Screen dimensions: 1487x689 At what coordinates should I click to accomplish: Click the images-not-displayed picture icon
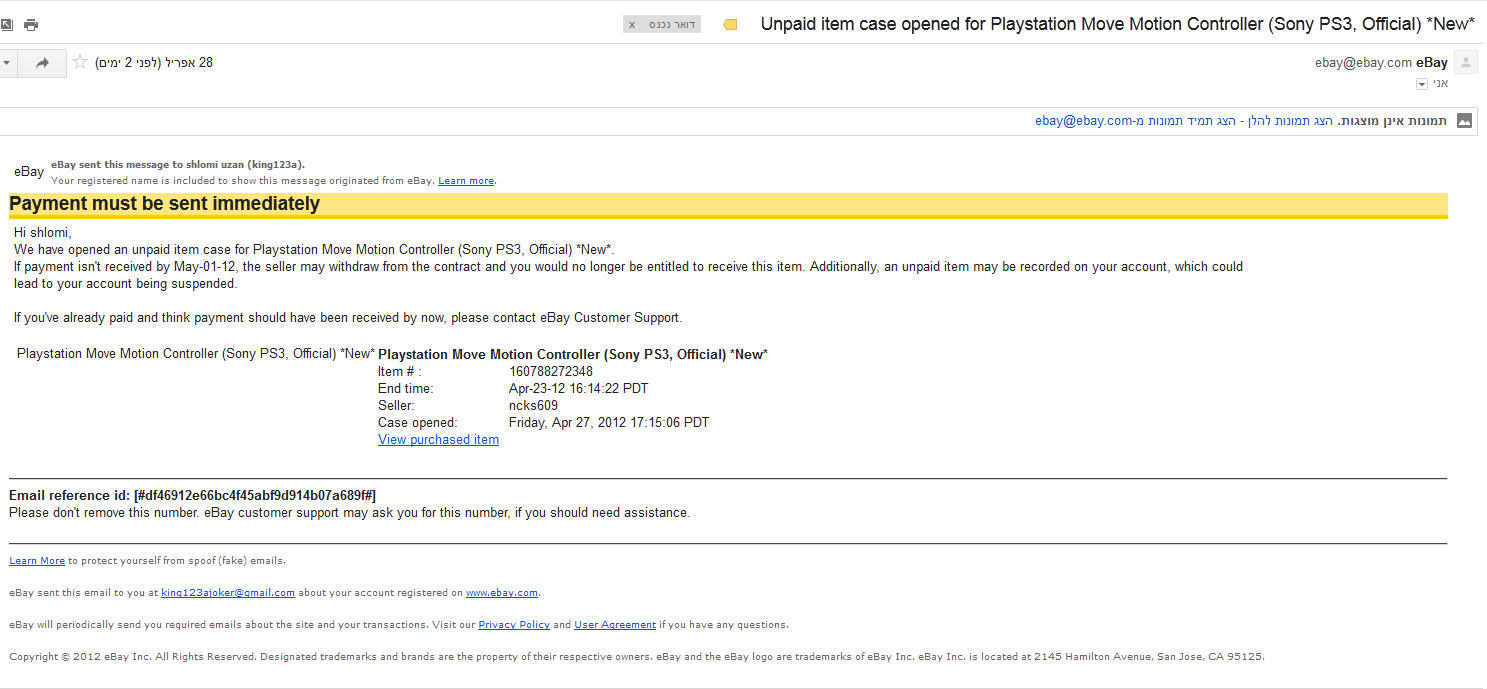coord(1464,121)
